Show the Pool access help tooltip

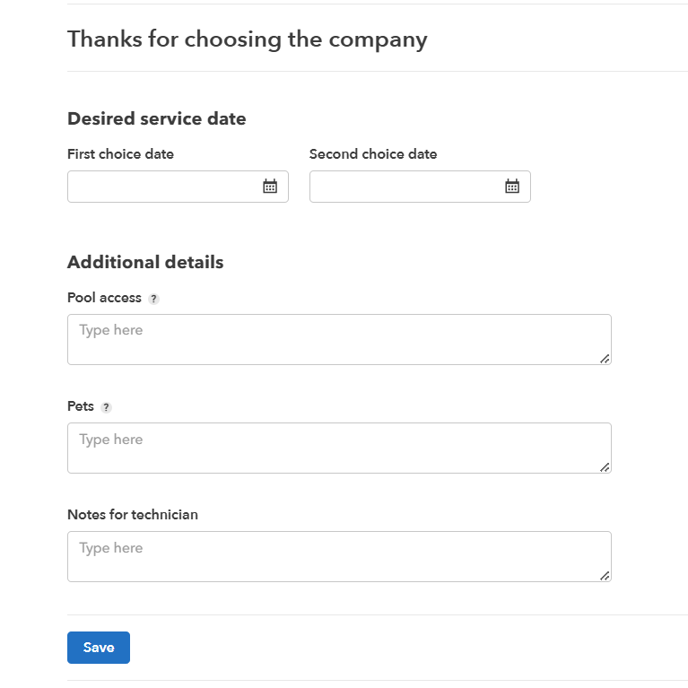(x=154, y=299)
